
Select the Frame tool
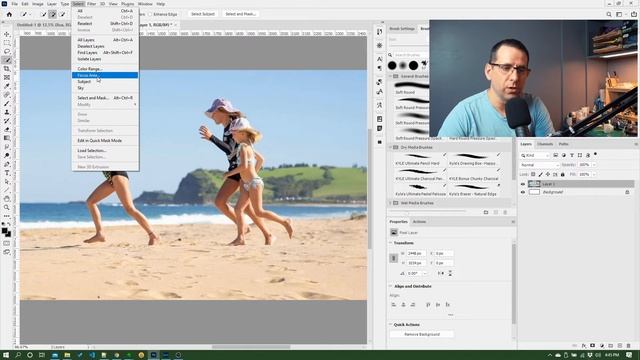pos(7,77)
